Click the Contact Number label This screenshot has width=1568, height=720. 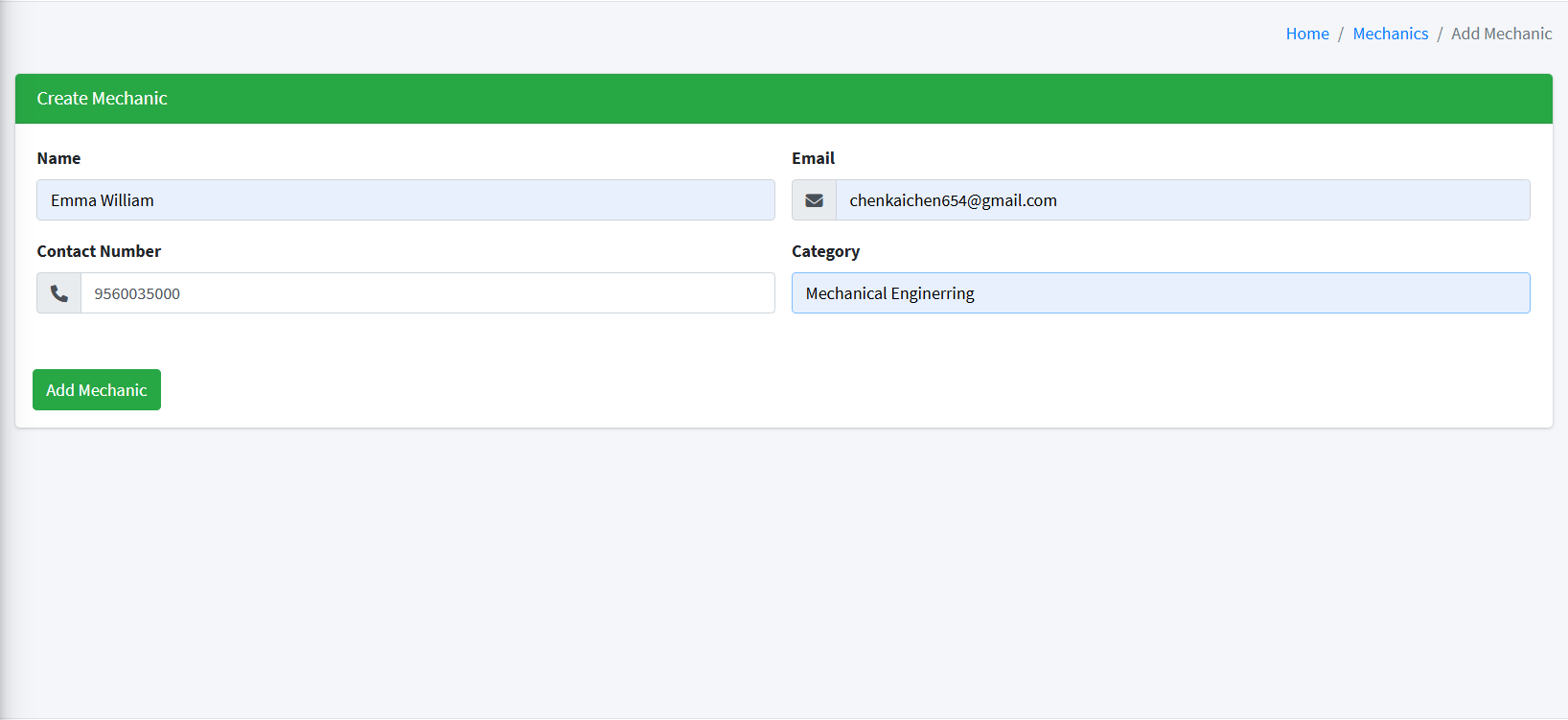[x=99, y=251]
